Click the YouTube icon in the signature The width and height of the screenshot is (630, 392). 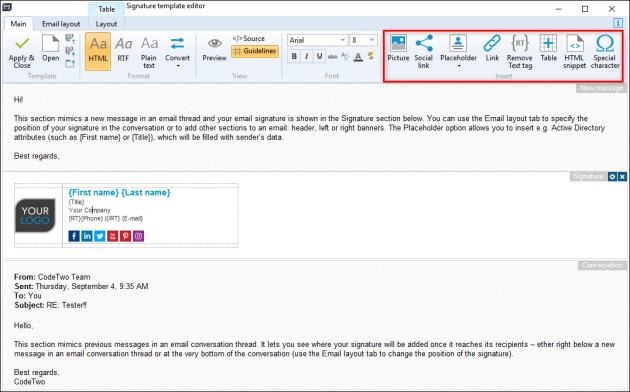pyautogui.click(x=112, y=236)
